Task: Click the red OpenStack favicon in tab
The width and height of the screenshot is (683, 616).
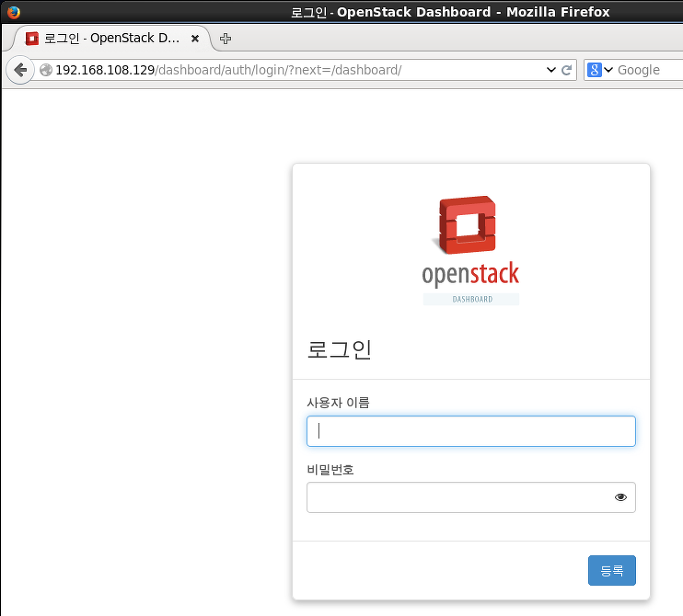Action: (x=32, y=38)
